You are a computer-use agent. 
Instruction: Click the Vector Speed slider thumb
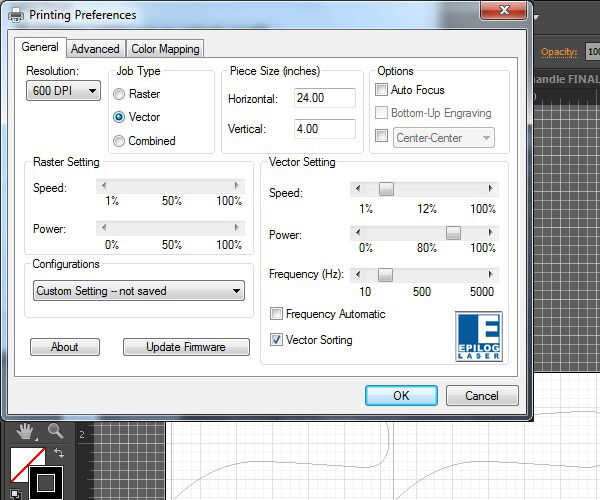(386, 189)
